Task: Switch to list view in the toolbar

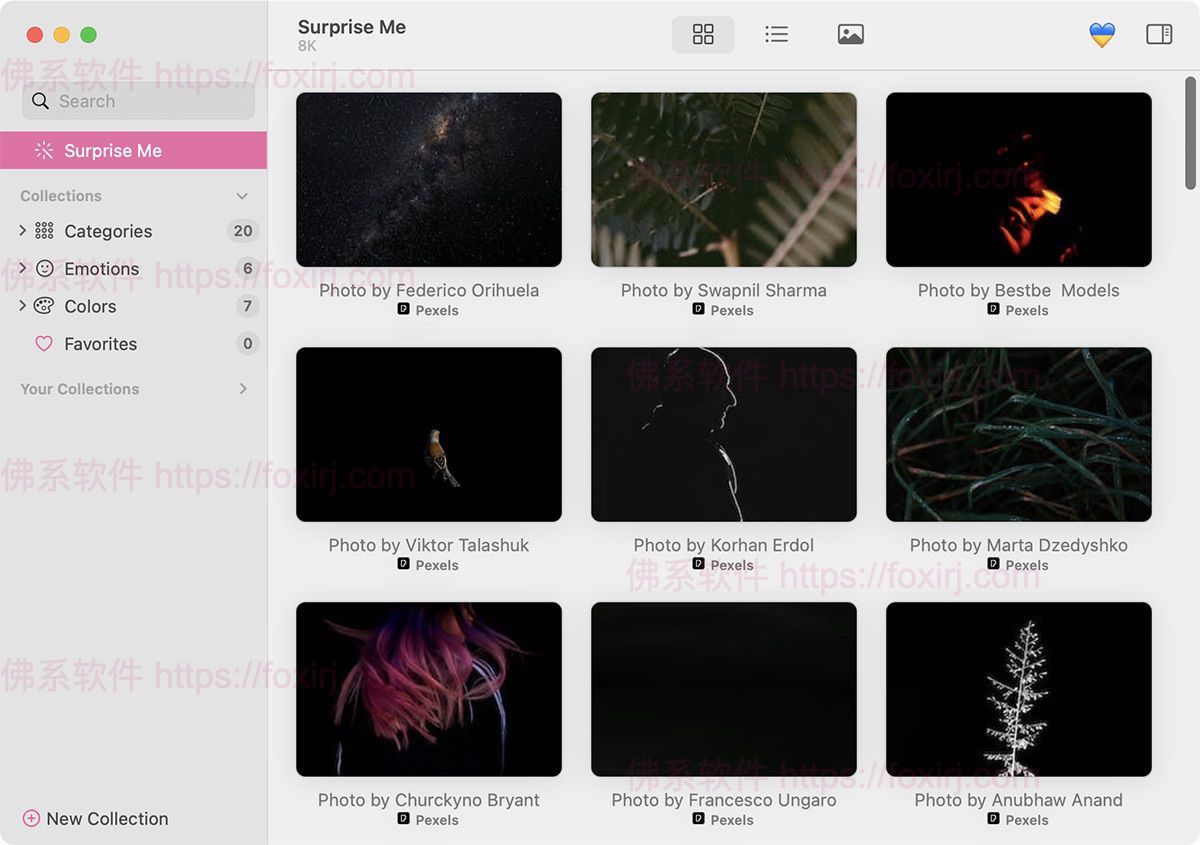Action: coord(777,33)
